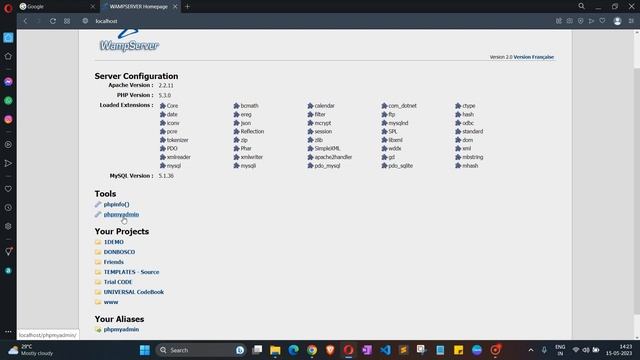
Task: Select the 'apache2handler' extension text
Action: pyautogui.click(x=333, y=157)
